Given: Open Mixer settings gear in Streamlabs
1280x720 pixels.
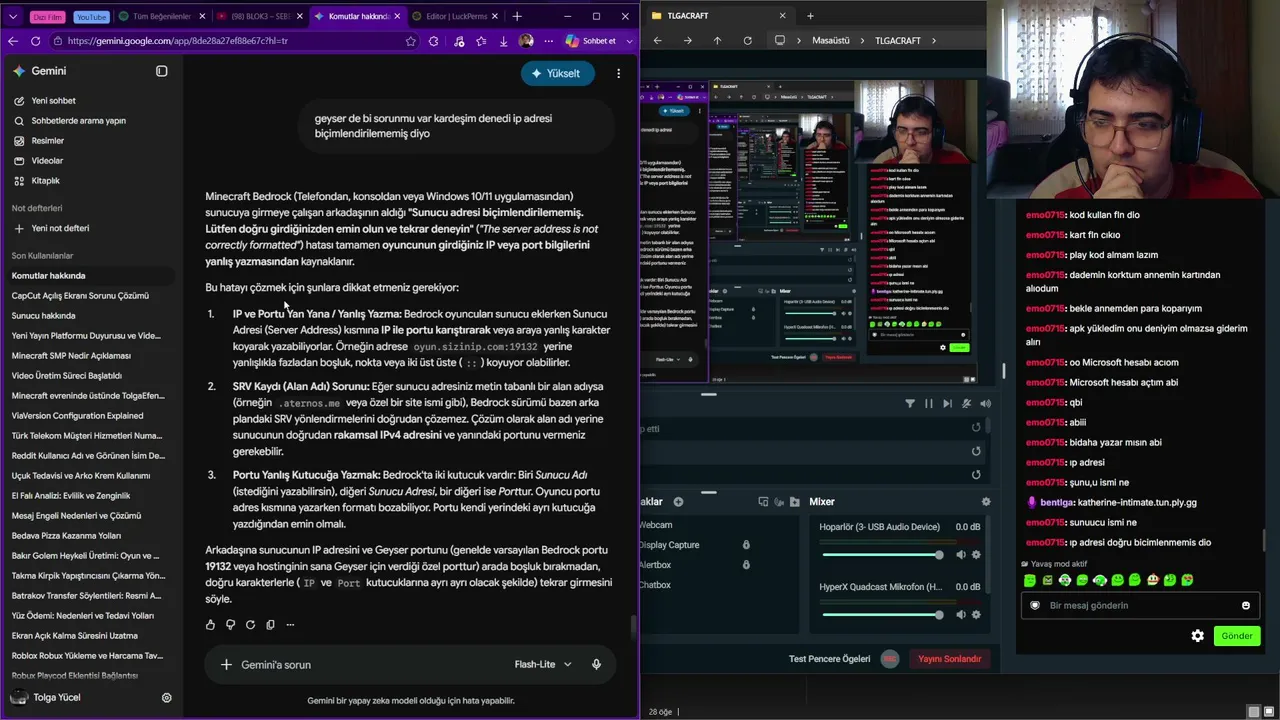Looking at the screenshot, I should point(986,502).
